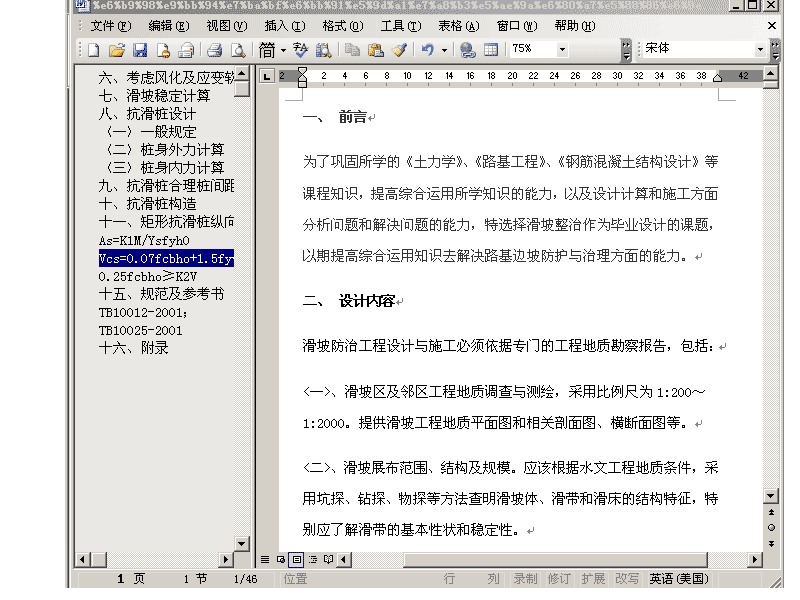Undo the last action
This screenshot has width=800, height=600.
428,50
